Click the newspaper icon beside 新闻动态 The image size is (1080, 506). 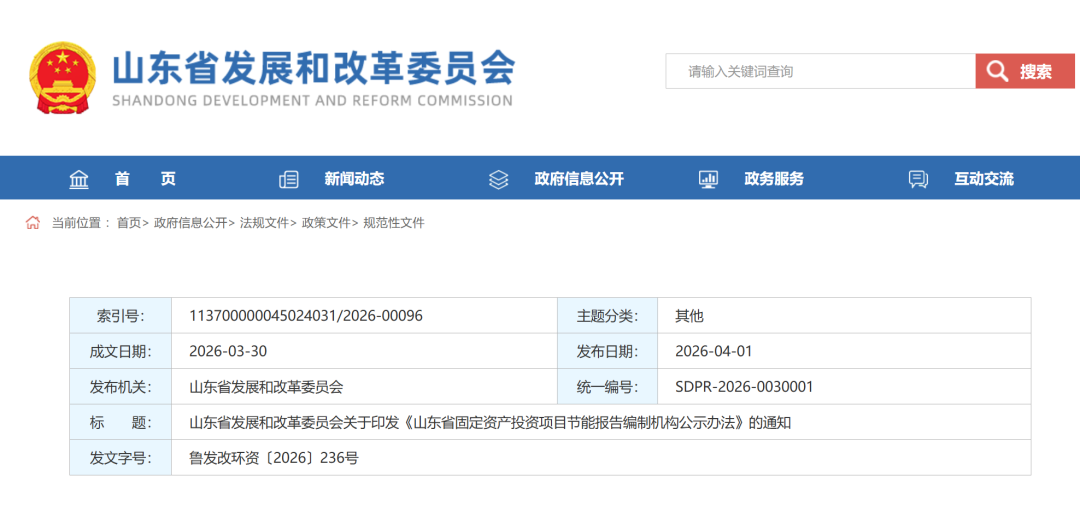tap(289, 179)
